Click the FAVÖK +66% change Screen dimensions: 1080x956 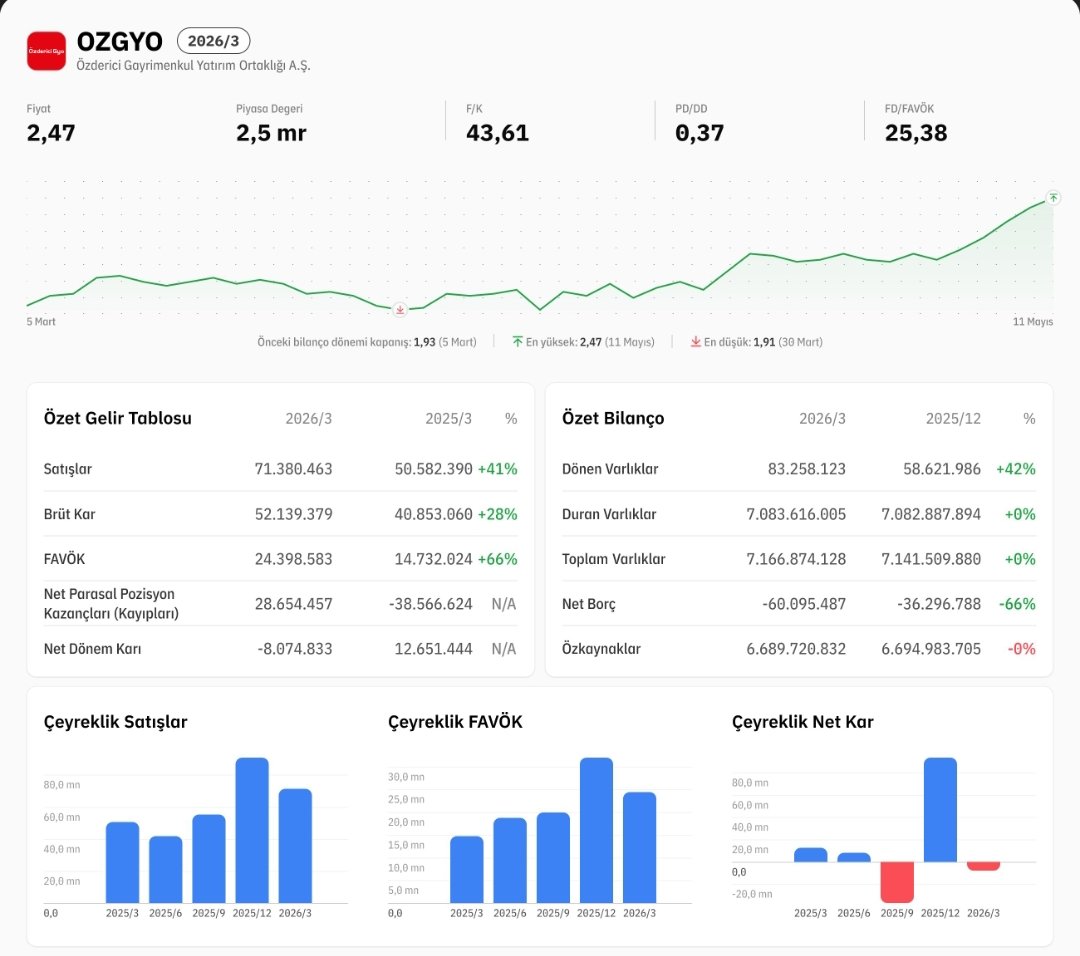point(497,559)
